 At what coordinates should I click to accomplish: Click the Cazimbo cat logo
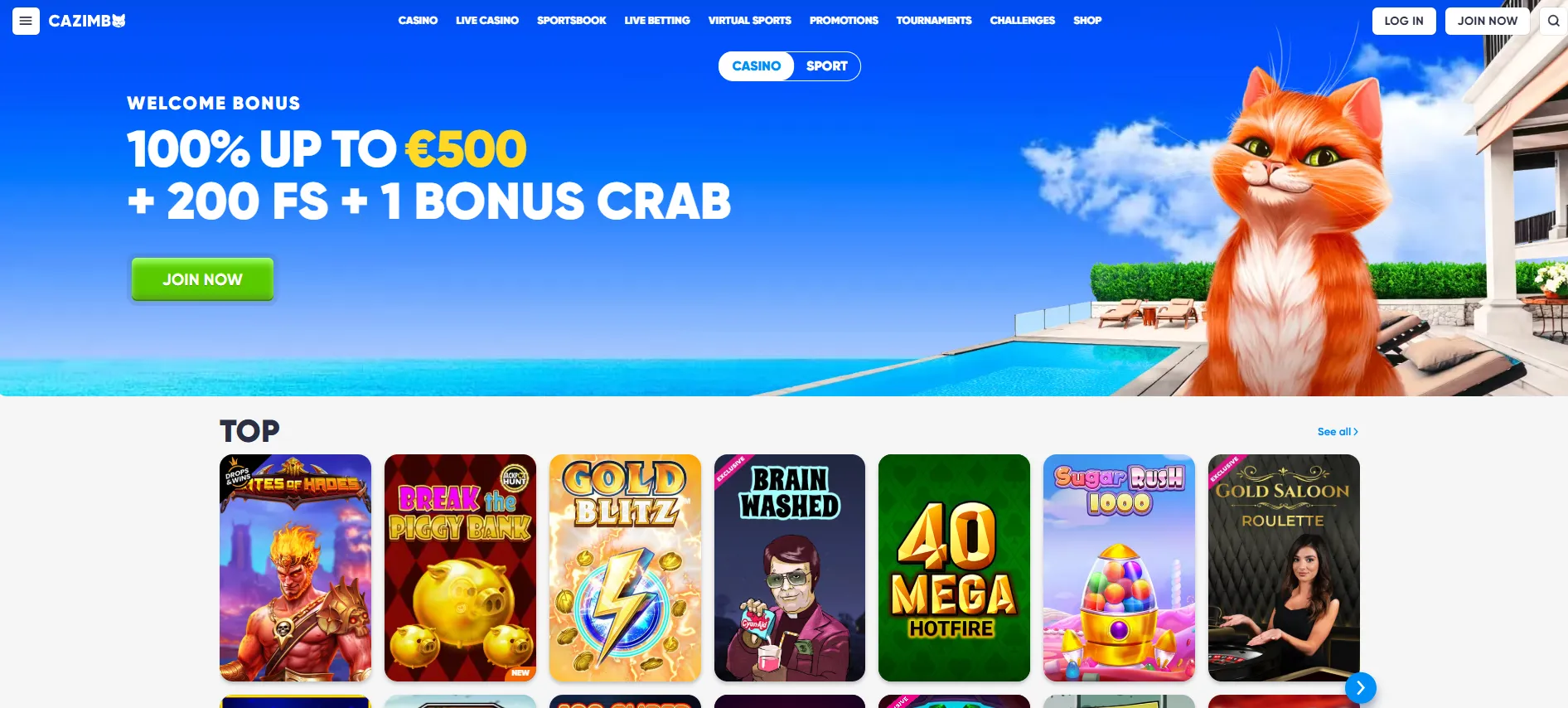[x=87, y=21]
